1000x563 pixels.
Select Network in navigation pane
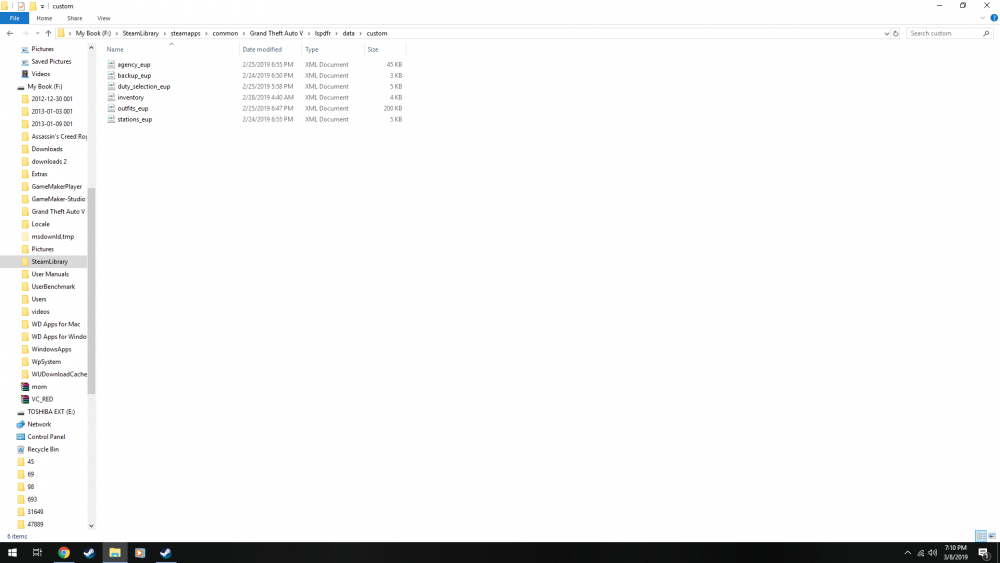39,425
